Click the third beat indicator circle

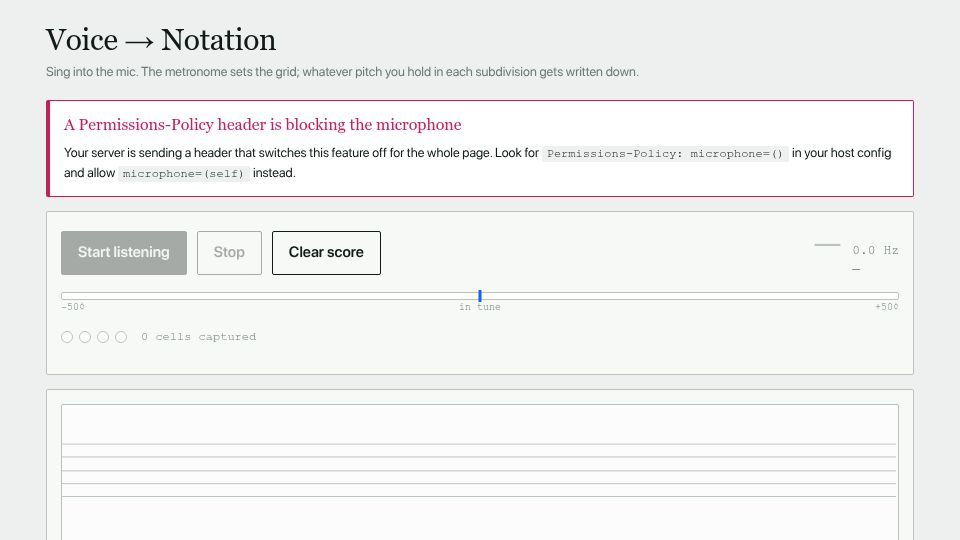point(103,337)
